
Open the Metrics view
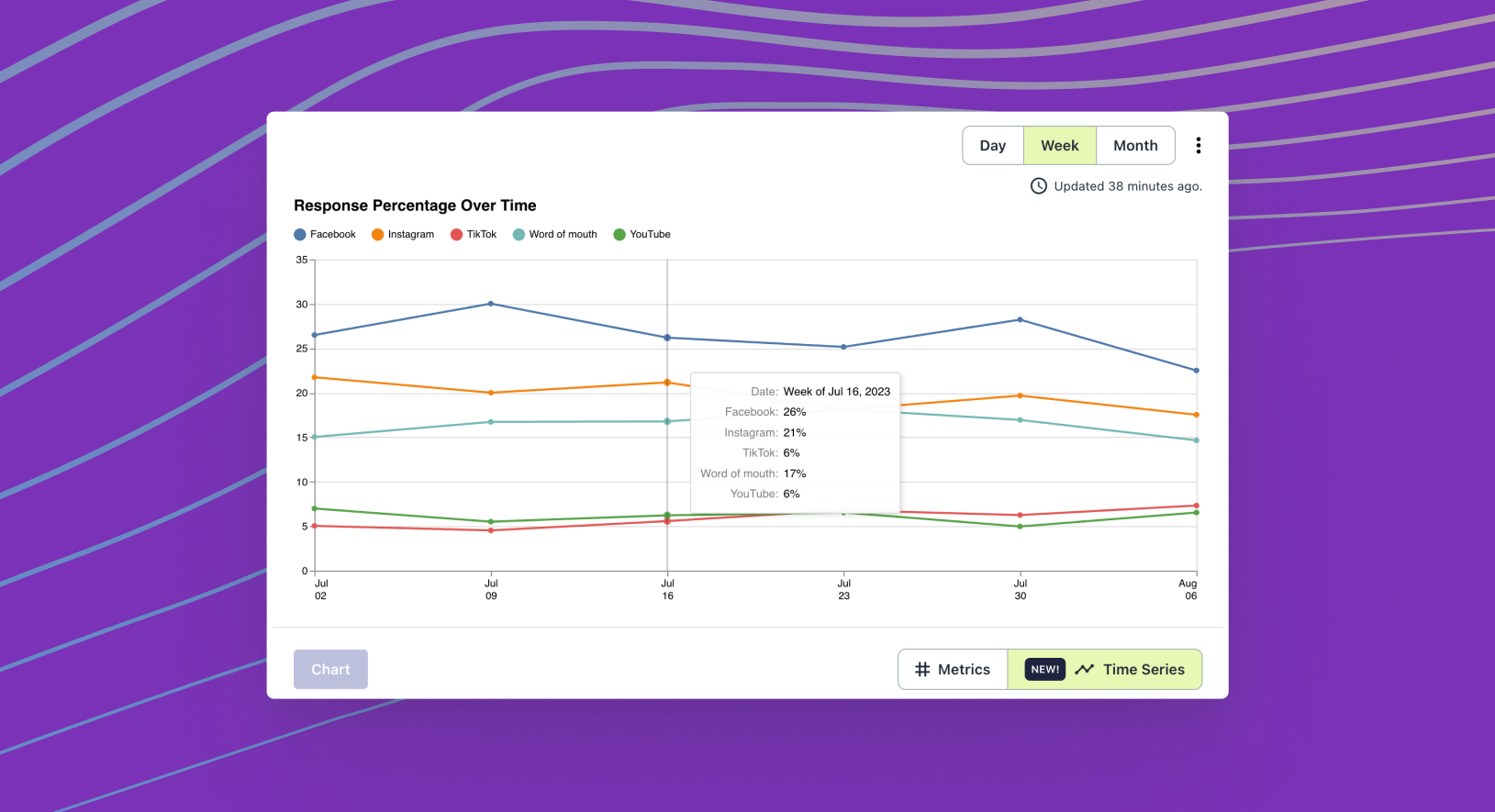(x=953, y=670)
